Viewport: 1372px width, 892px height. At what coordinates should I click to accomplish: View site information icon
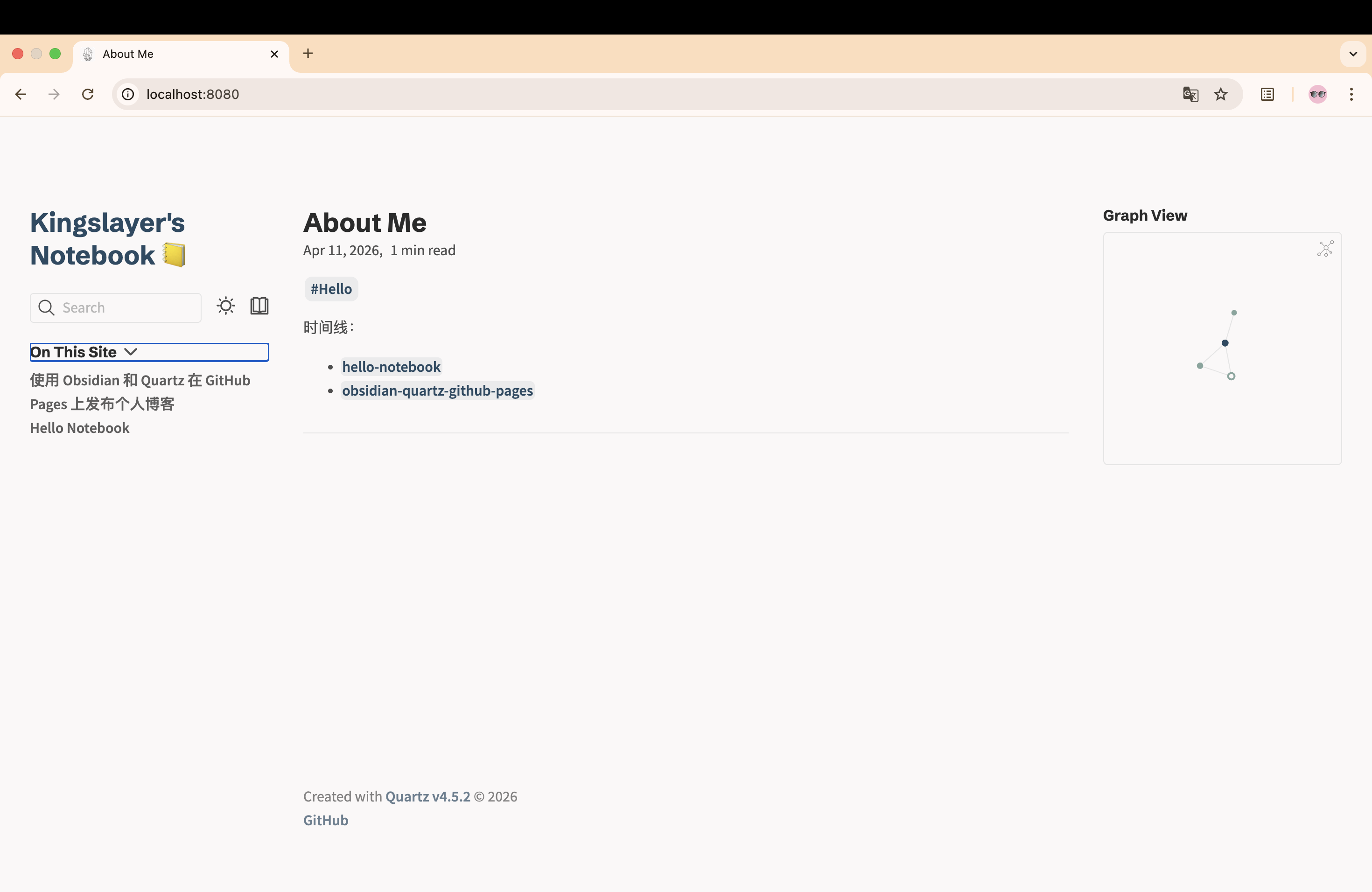128,95
